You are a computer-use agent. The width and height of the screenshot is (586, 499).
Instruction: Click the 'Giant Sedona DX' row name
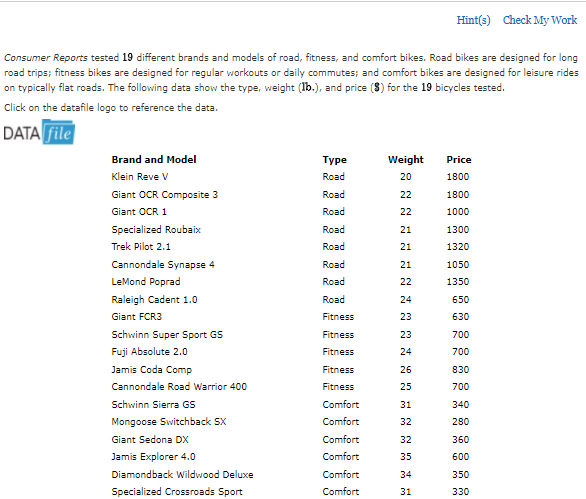tap(150, 440)
